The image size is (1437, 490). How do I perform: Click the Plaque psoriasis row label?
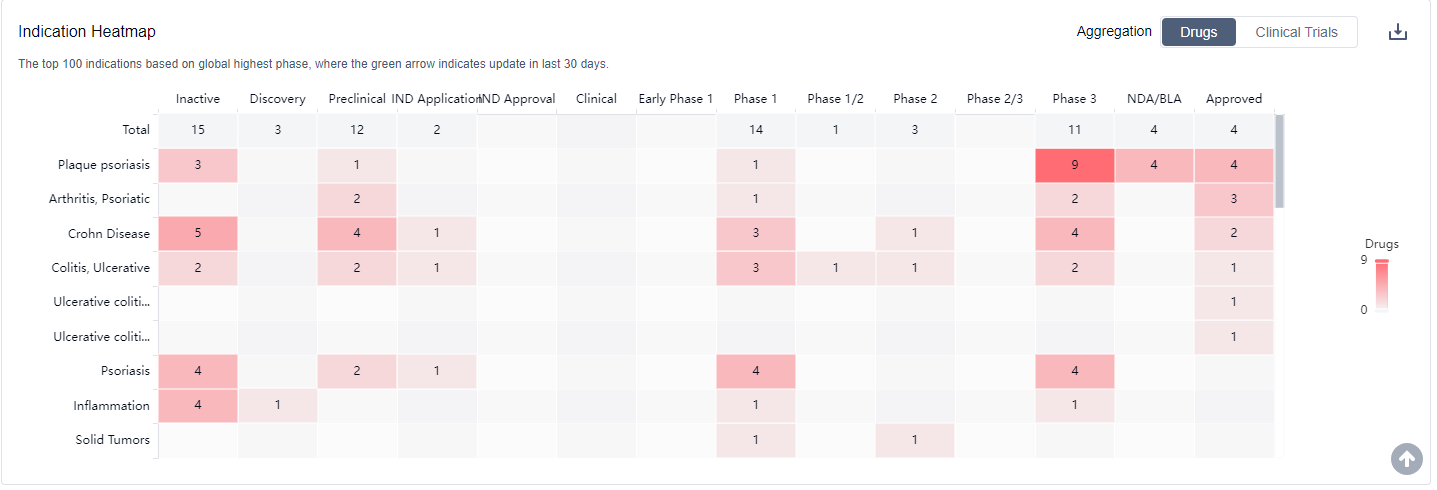[x=103, y=165]
